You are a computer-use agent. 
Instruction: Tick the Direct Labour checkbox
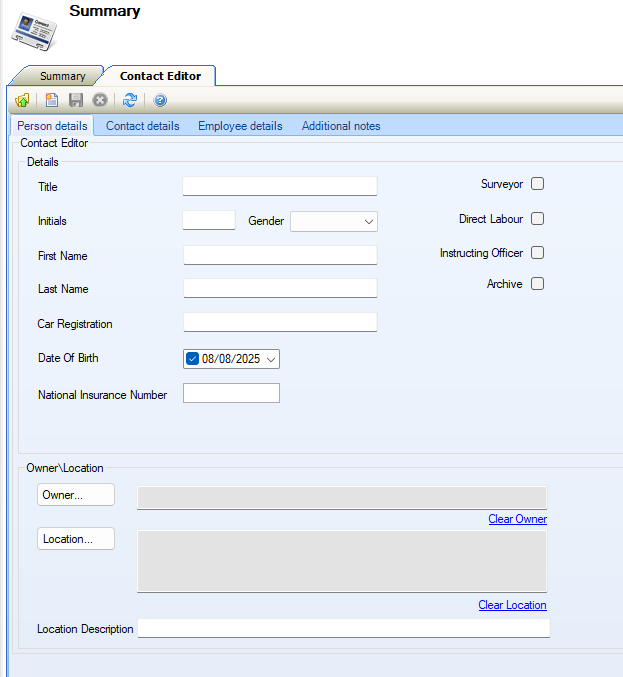click(x=538, y=219)
